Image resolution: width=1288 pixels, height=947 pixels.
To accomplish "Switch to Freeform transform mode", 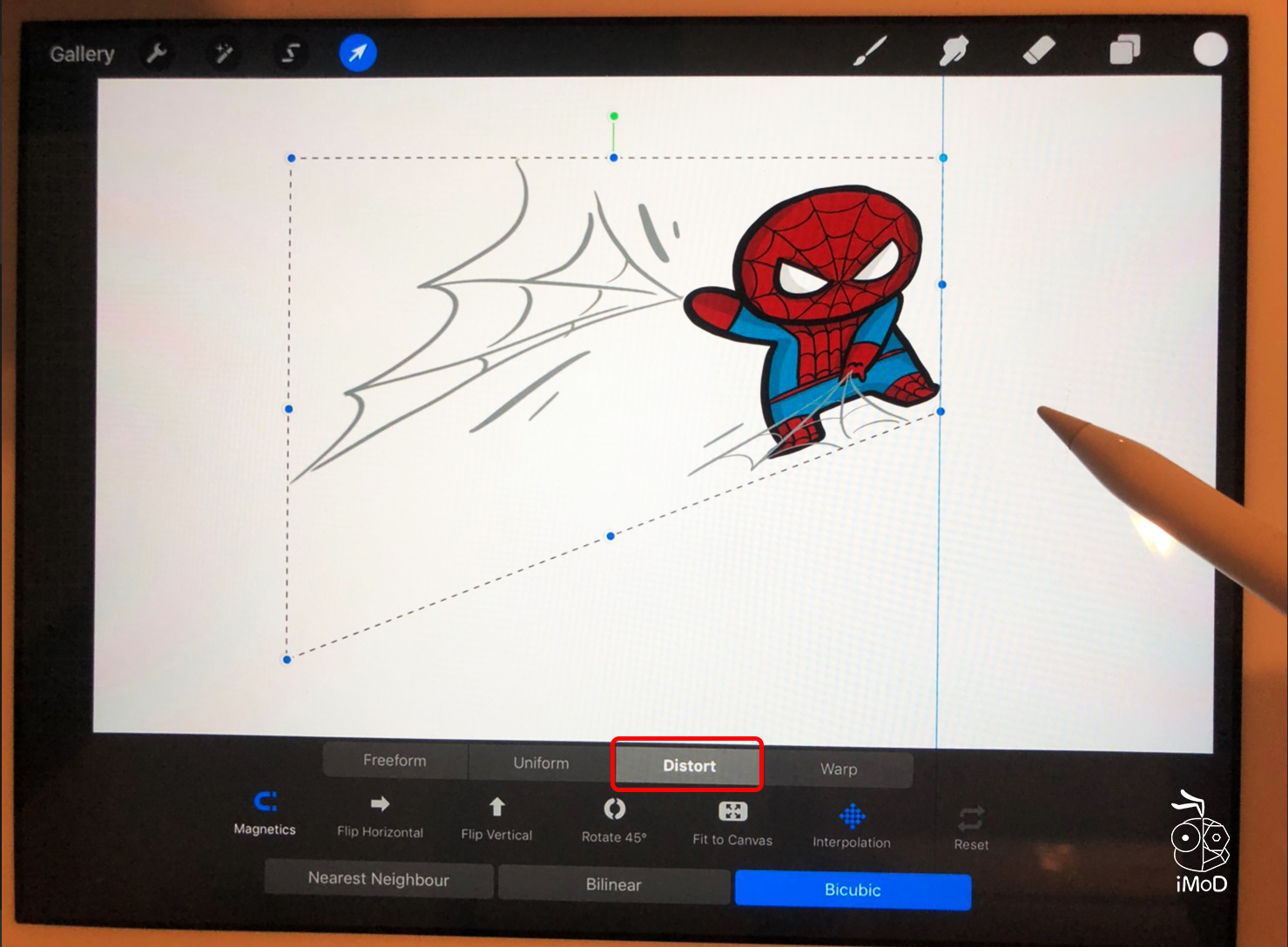I will click(x=394, y=761).
